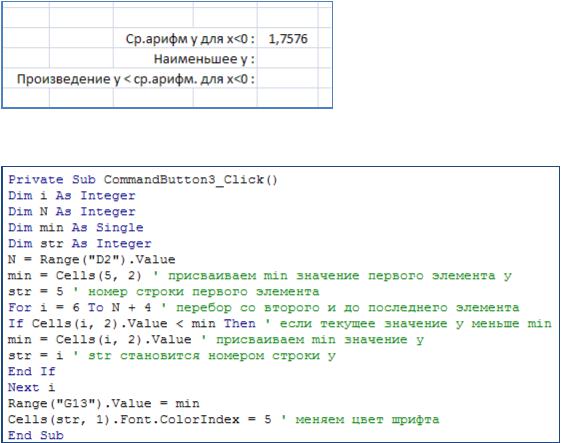Click the code 'For i = 6 To N + 4'
Viewport: 561px width, 443px height.
pyautogui.click(x=79, y=307)
